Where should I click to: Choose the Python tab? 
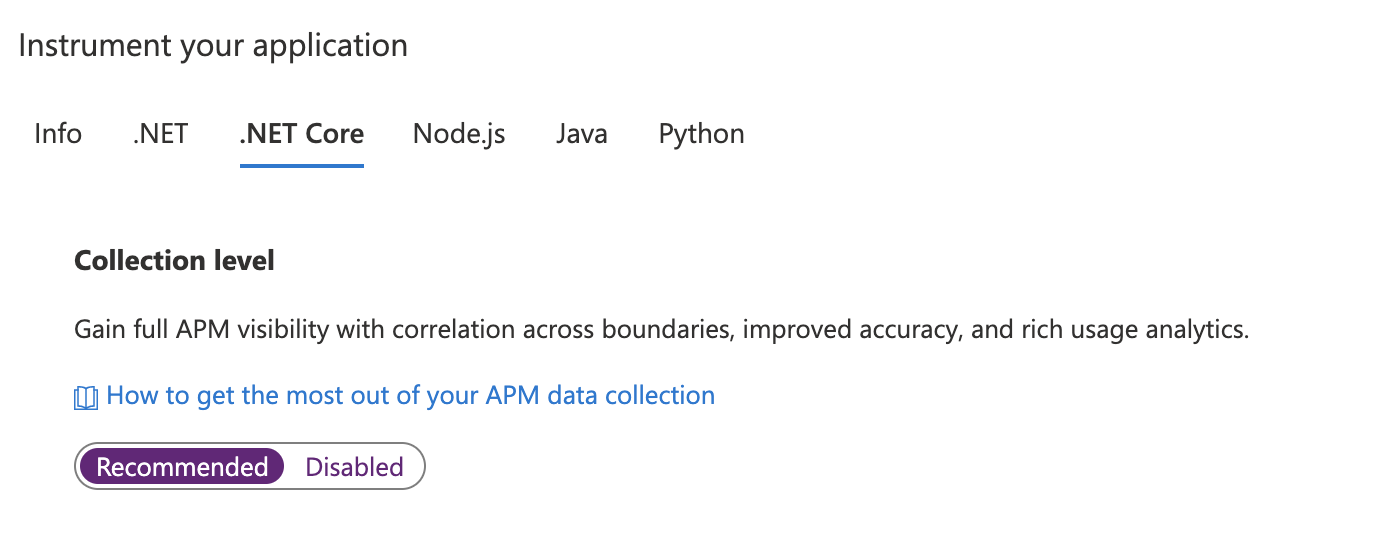coord(701,134)
